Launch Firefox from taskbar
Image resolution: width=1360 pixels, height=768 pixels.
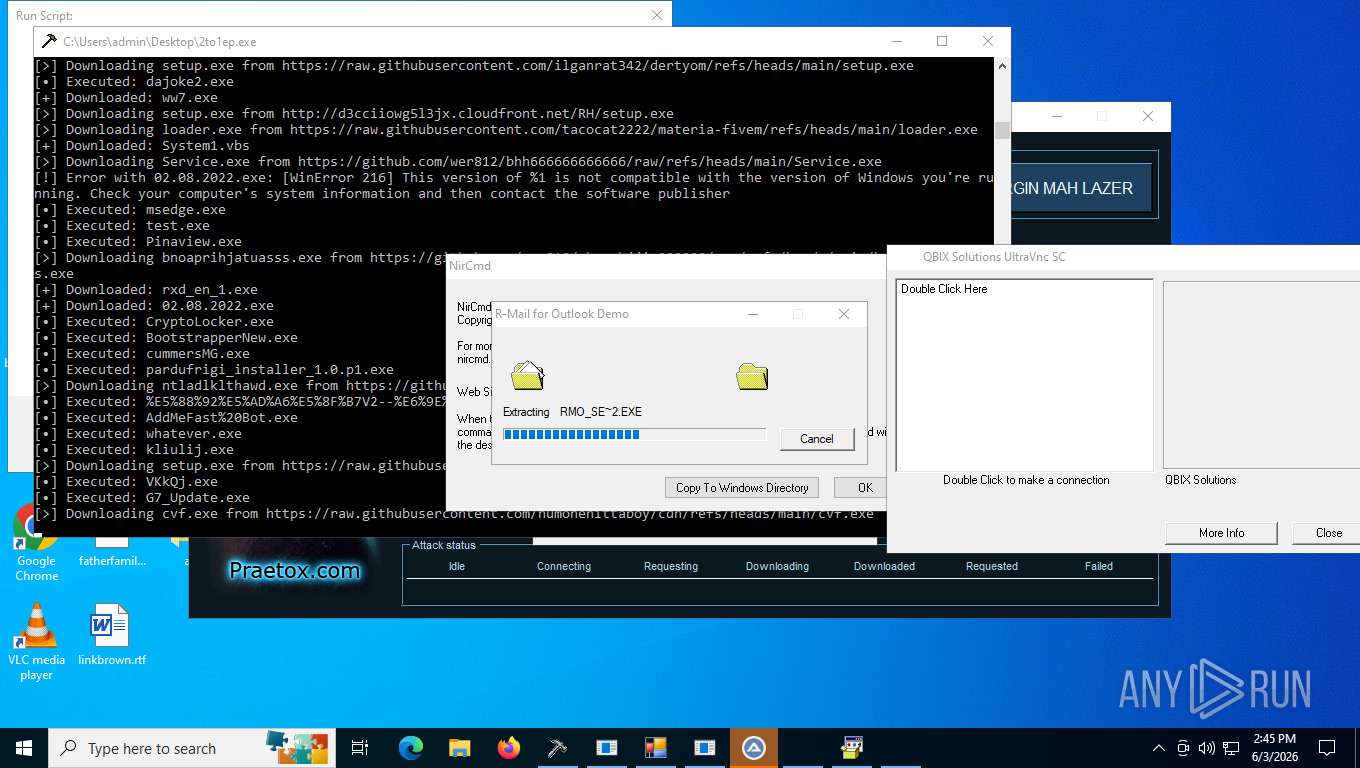pos(508,748)
